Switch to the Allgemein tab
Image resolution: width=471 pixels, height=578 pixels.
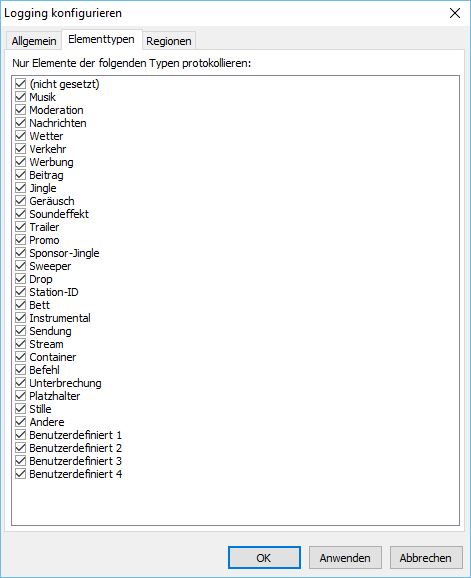click(x=34, y=41)
